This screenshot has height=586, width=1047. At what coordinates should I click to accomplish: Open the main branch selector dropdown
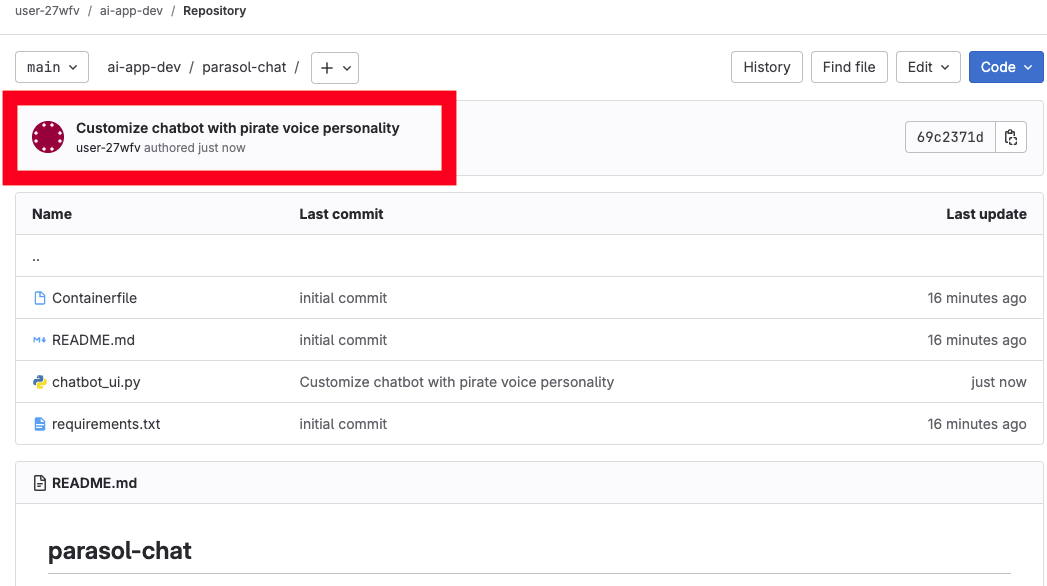[x=52, y=67]
